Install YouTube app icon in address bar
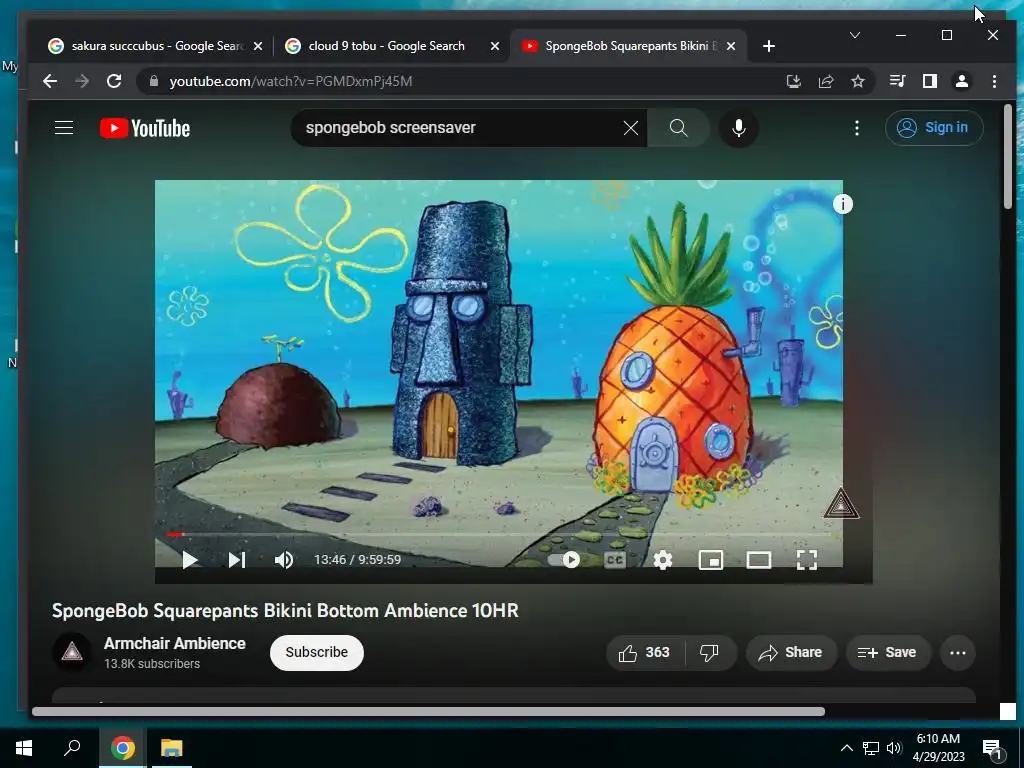 point(793,81)
